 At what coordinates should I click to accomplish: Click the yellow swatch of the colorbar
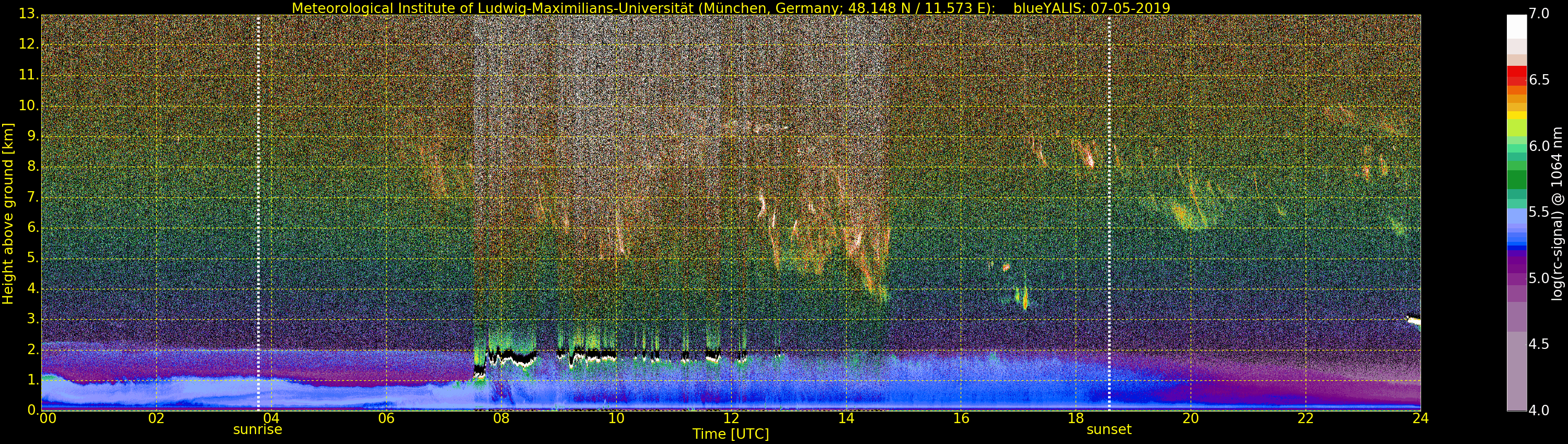click(1516, 115)
